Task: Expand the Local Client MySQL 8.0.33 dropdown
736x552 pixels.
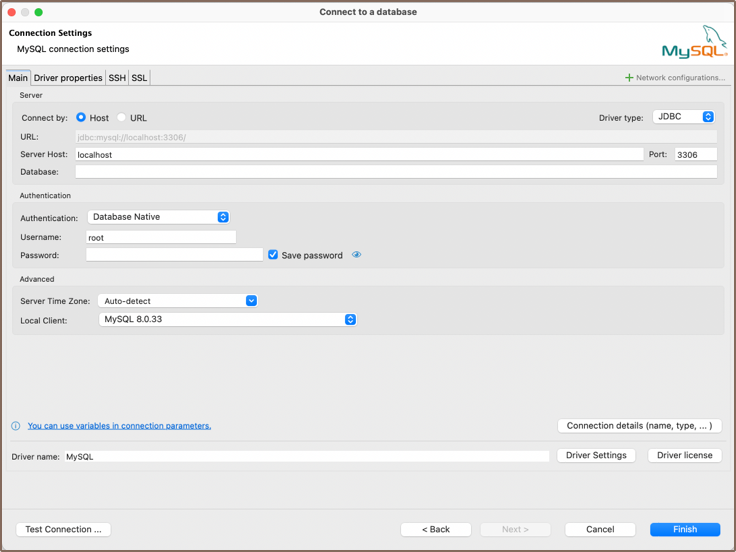Action: coord(228,320)
